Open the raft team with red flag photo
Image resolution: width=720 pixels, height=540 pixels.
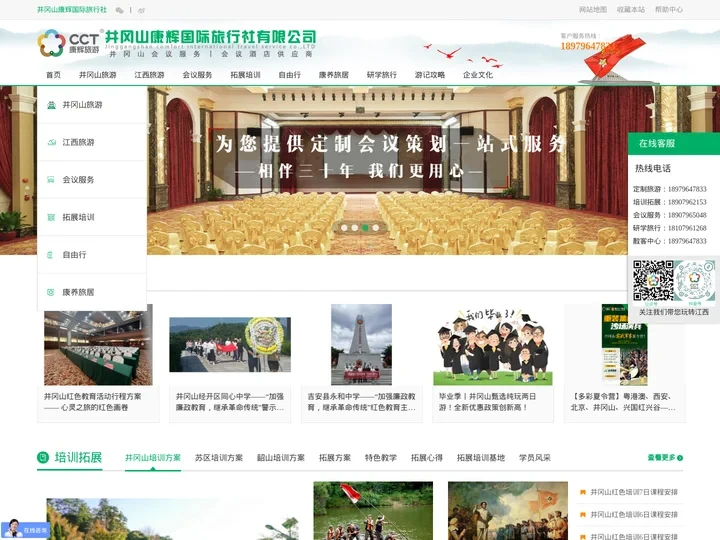[x=373, y=511]
